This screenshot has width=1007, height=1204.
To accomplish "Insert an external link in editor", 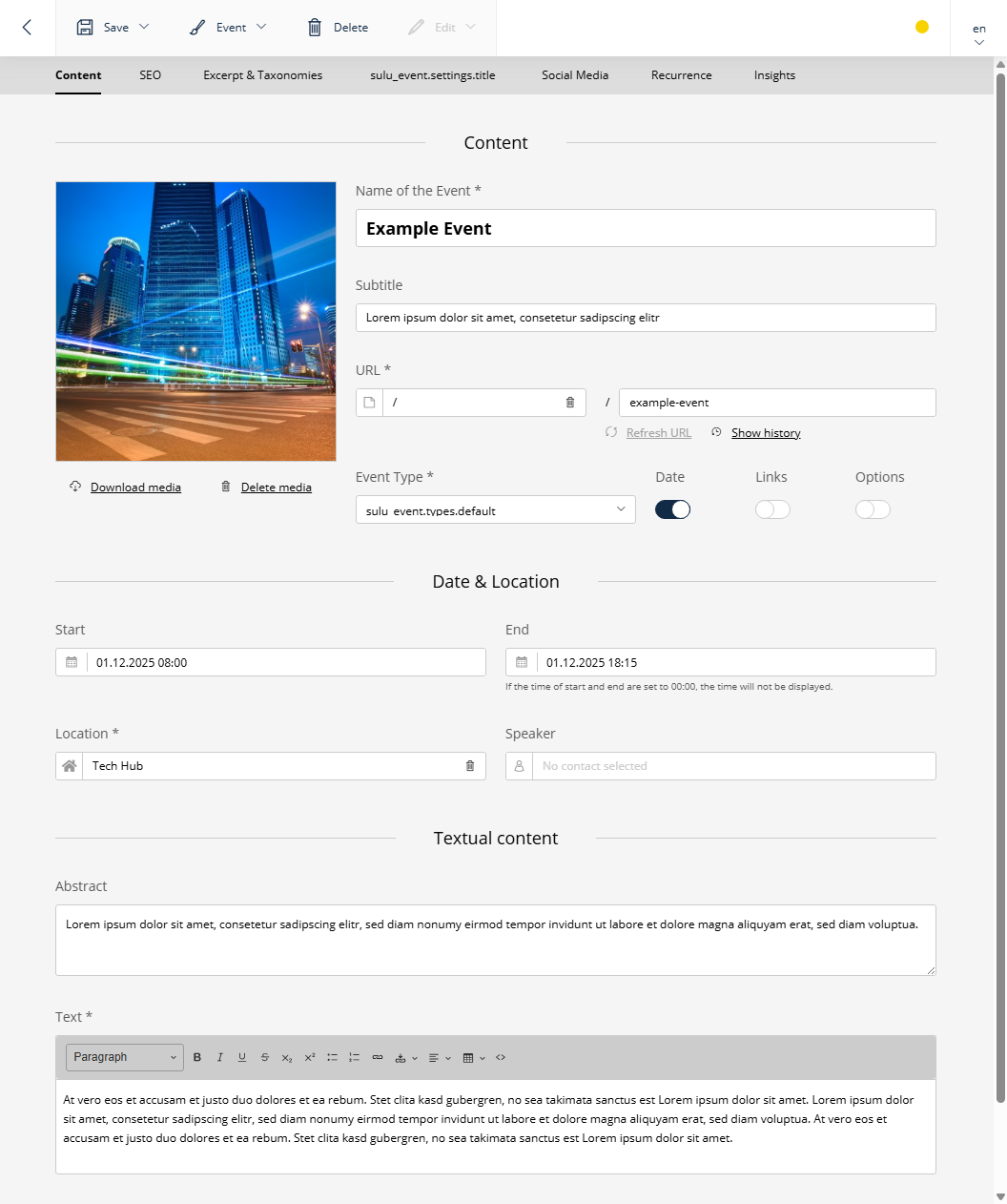I will coord(378,1057).
